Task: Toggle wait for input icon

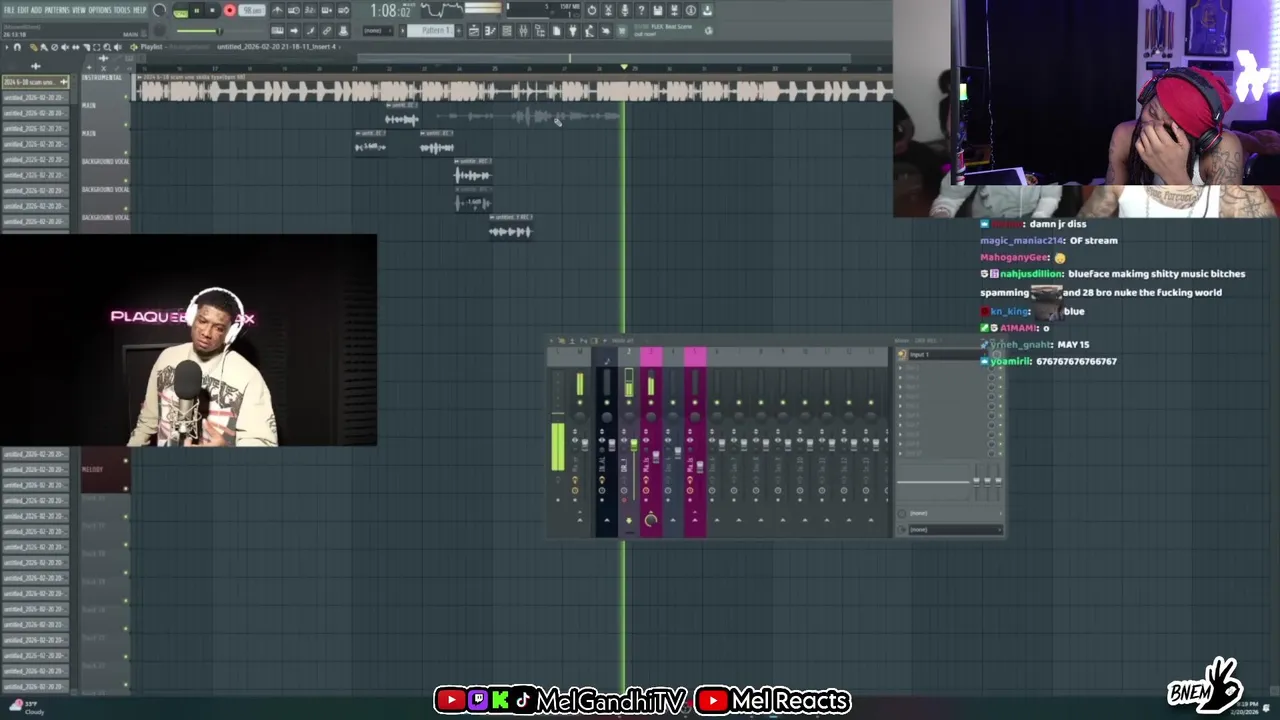Action: click(x=294, y=10)
